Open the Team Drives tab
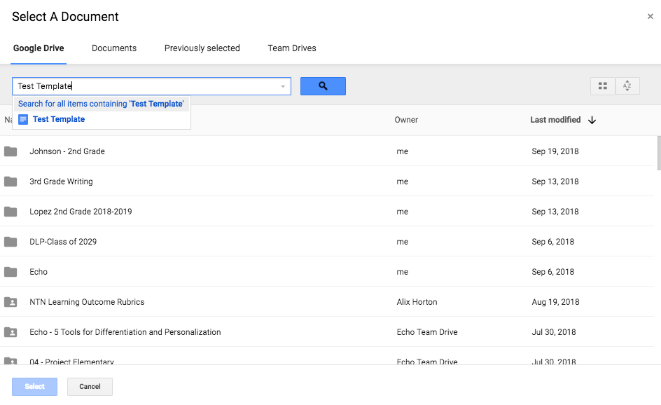The height and width of the screenshot is (405, 661). click(x=292, y=48)
